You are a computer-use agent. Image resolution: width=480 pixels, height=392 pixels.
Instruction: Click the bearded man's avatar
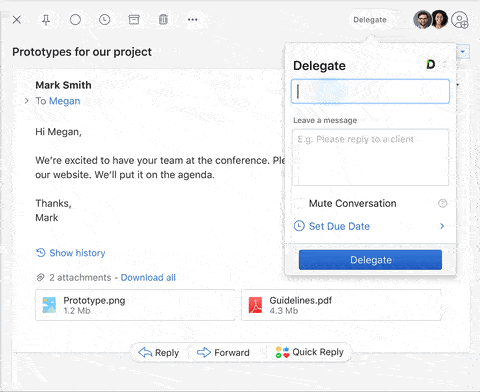tap(422, 20)
